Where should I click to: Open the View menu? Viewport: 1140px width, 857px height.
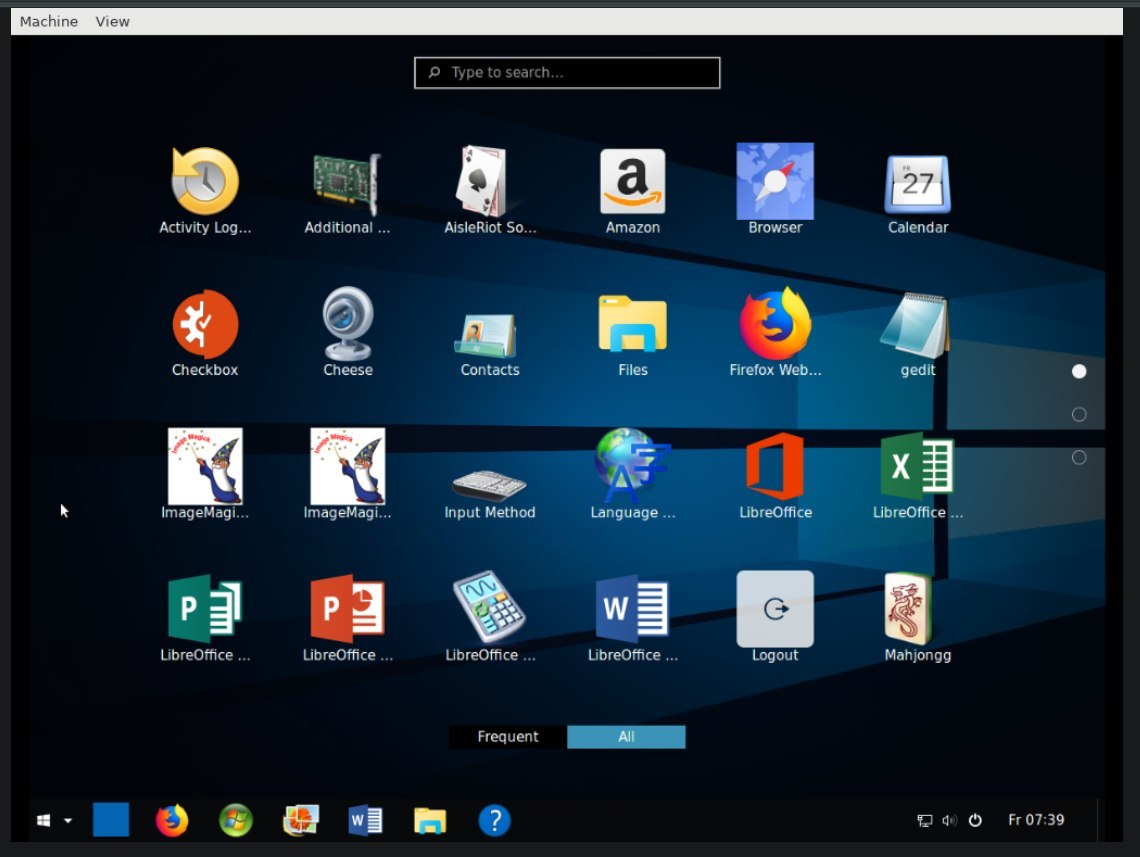pyautogui.click(x=113, y=21)
